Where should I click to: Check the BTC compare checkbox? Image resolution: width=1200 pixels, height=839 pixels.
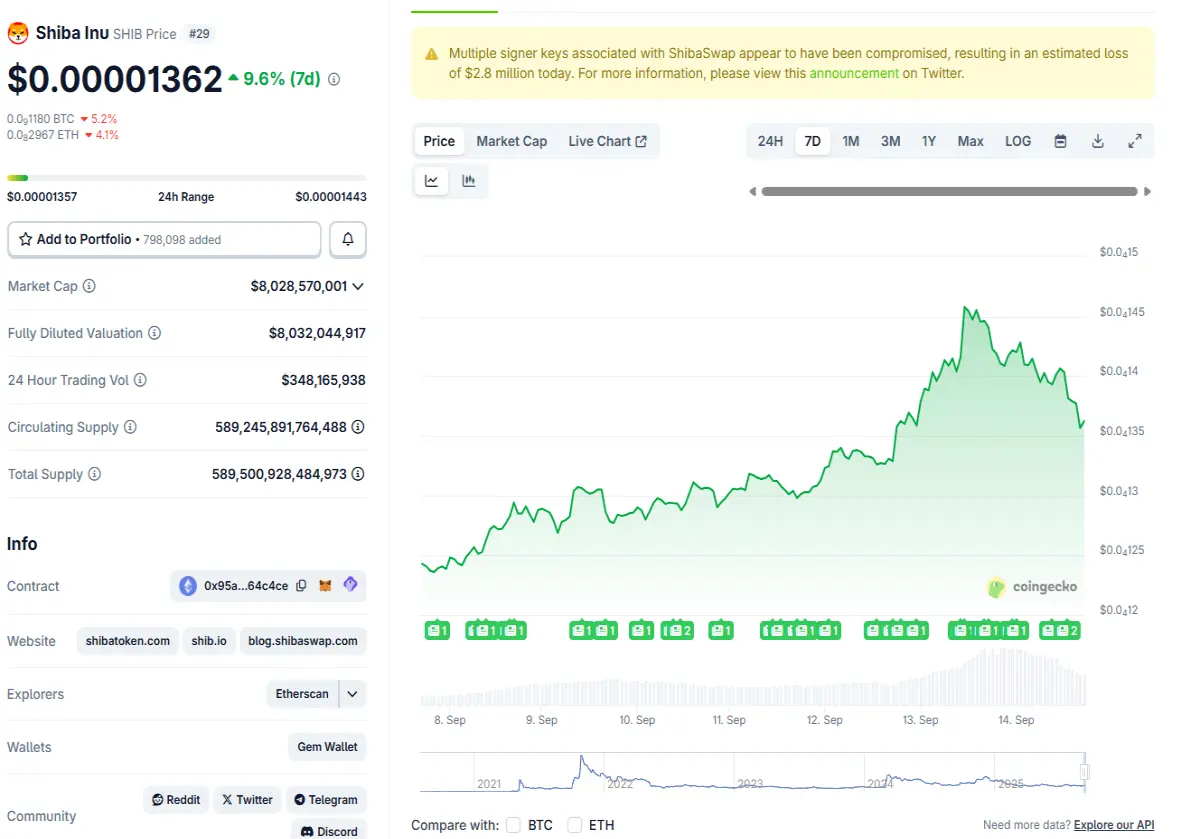(x=514, y=825)
